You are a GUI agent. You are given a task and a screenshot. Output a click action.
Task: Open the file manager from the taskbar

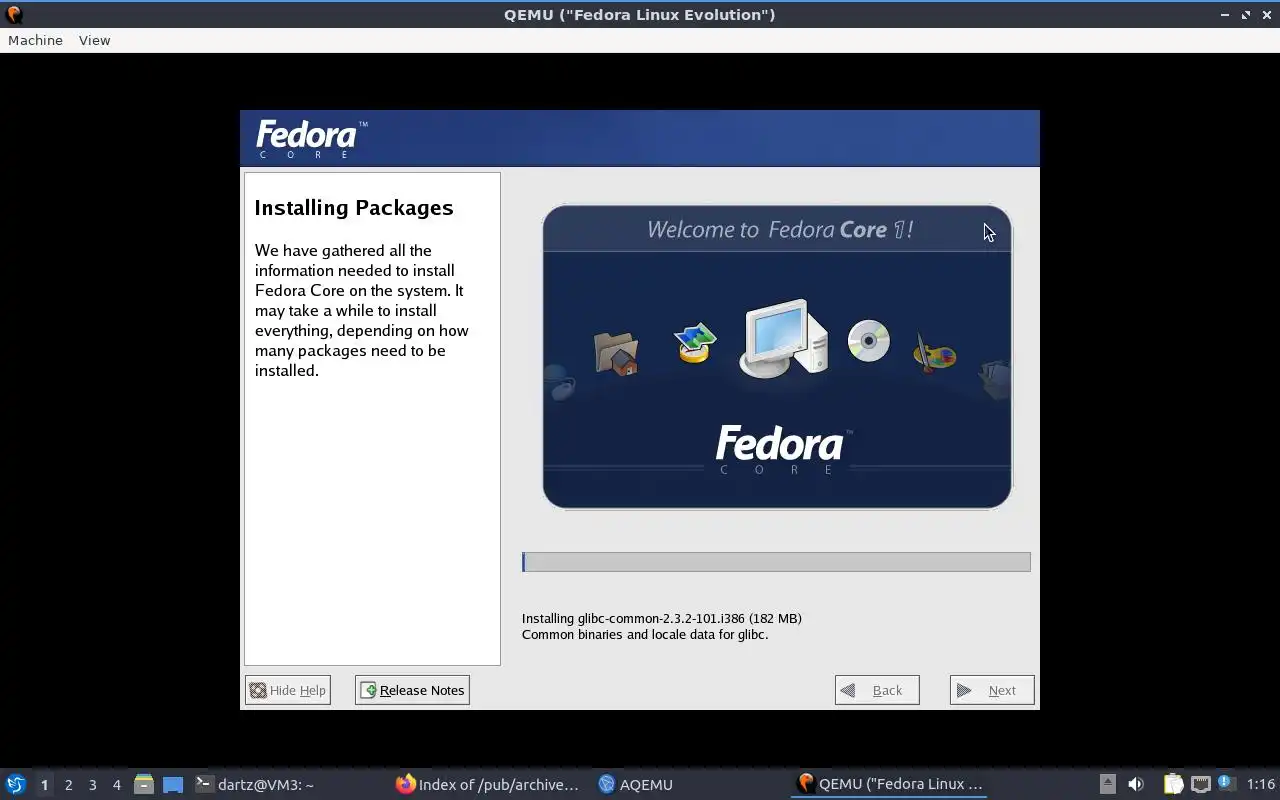pos(144,784)
